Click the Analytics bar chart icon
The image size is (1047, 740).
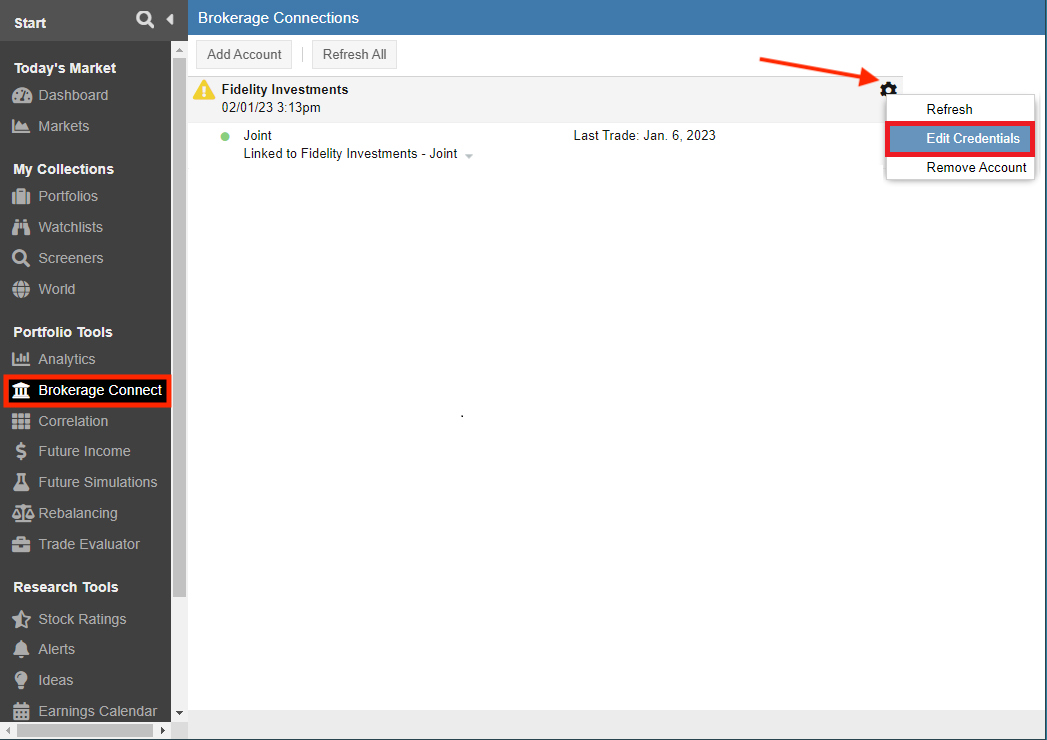[21, 359]
